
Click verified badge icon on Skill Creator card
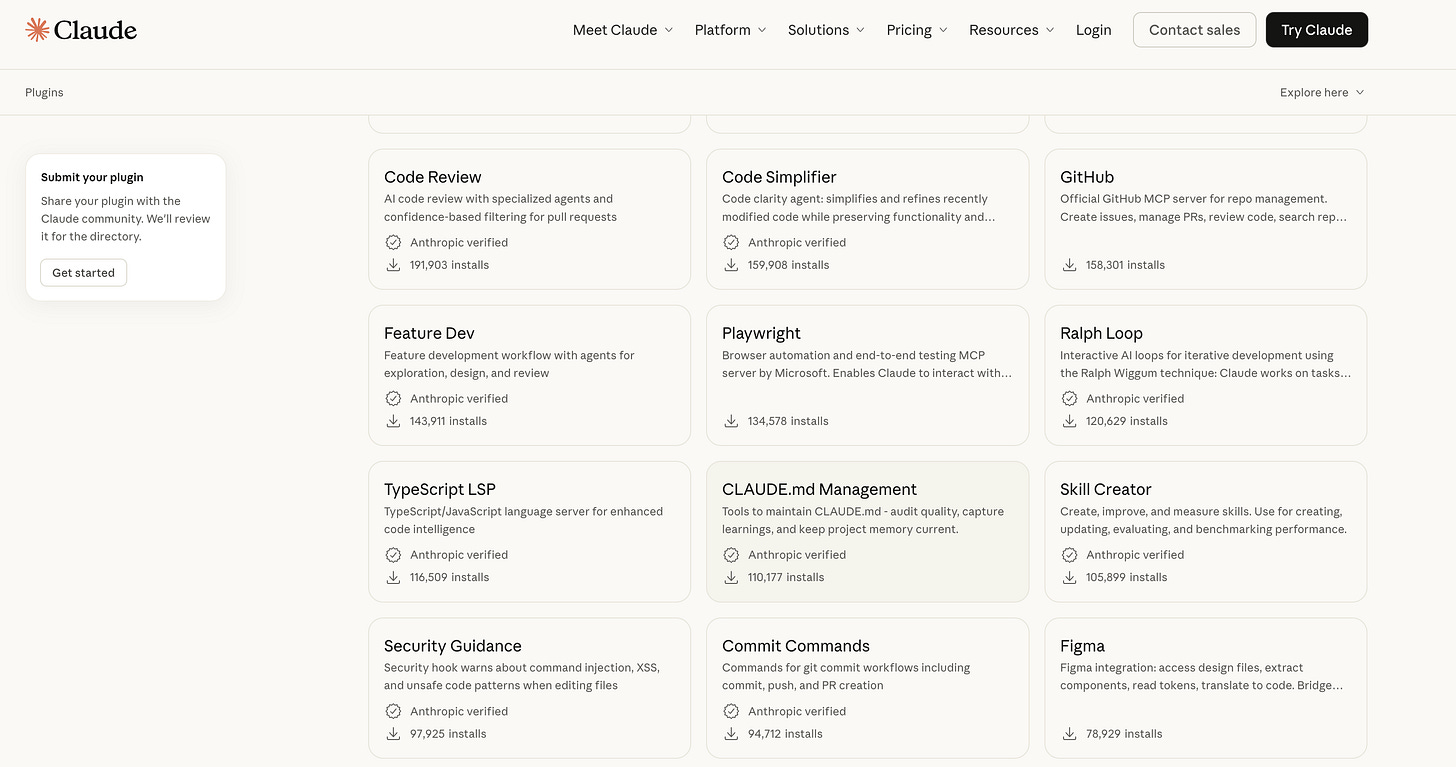click(1069, 554)
